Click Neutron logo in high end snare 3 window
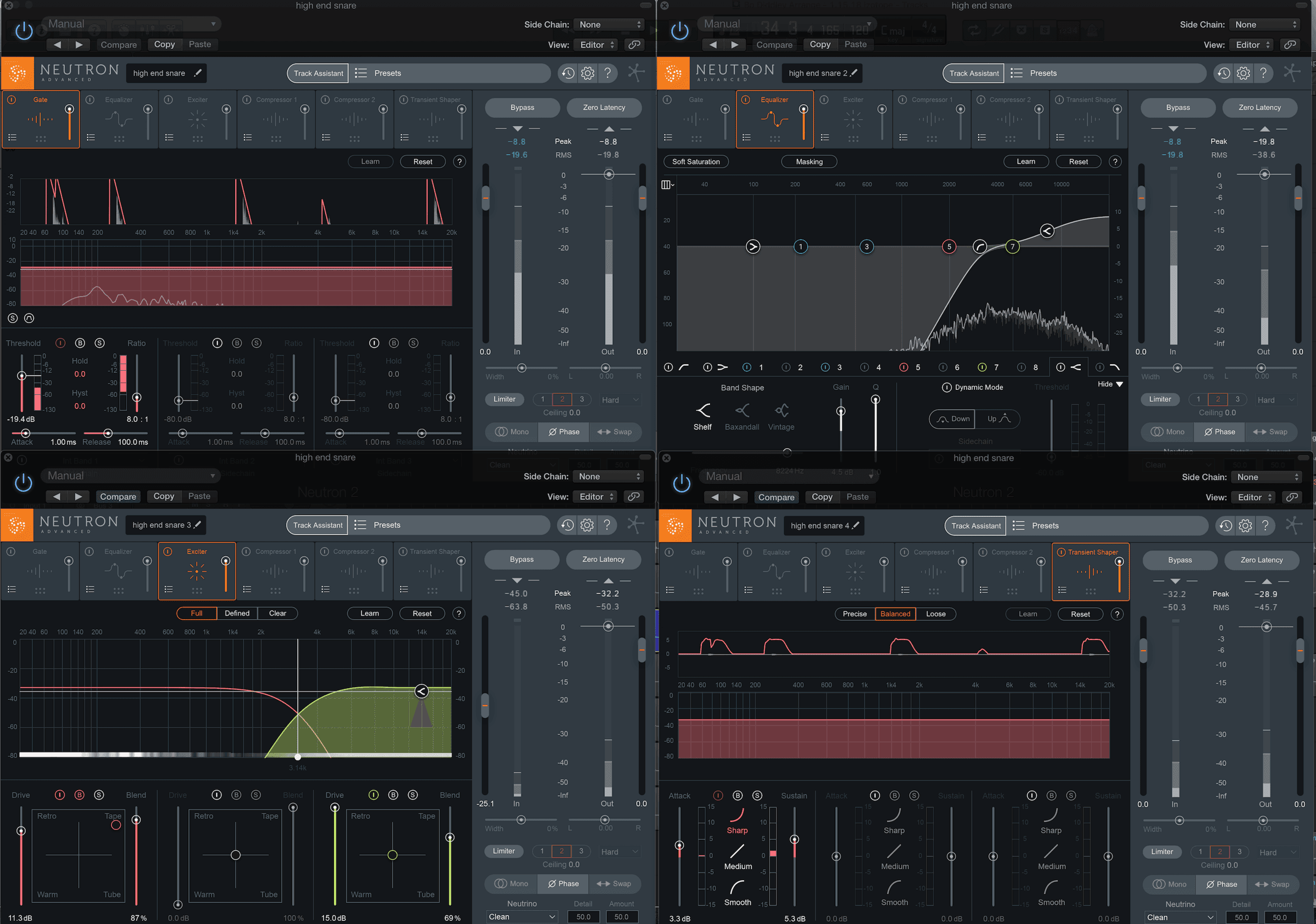The height and width of the screenshot is (924, 1316). click(x=17, y=525)
